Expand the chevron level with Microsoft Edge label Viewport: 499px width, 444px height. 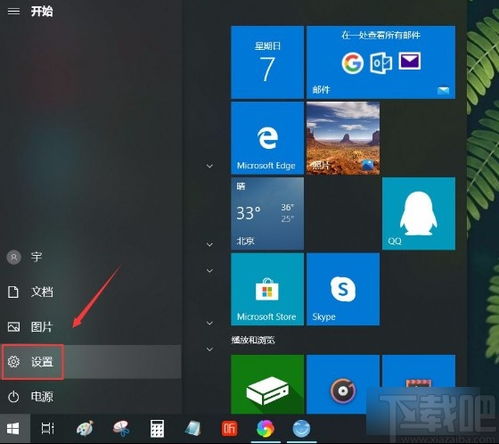[x=210, y=166]
